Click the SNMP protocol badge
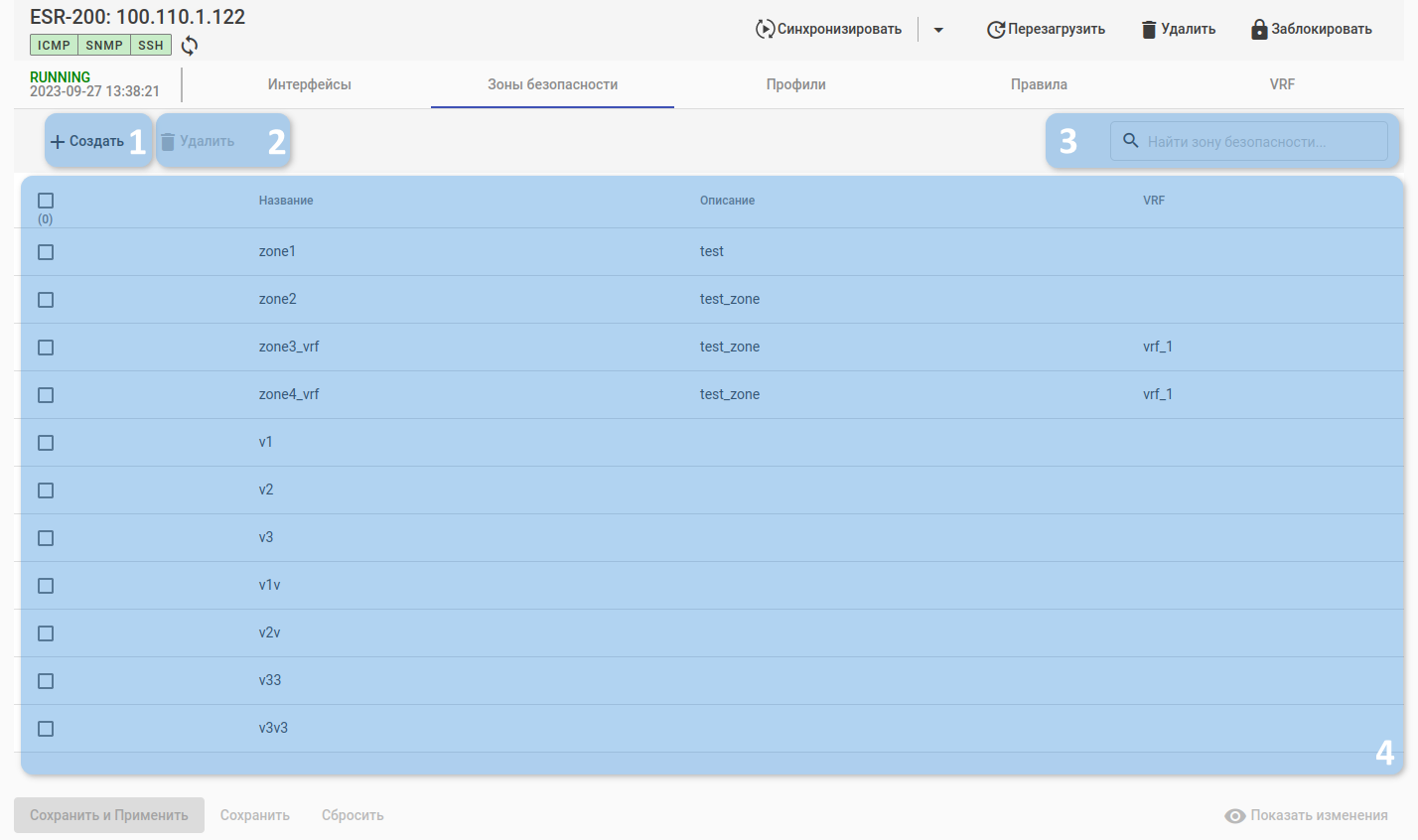This screenshot has height=840, width=1418. (x=104, y=45)
